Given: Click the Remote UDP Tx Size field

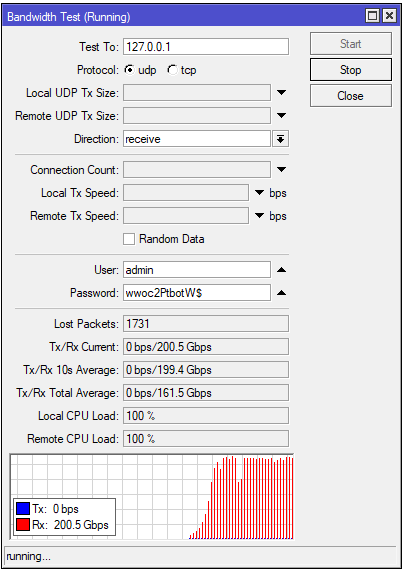Looking at the screenshot, I should pos(197,116).
